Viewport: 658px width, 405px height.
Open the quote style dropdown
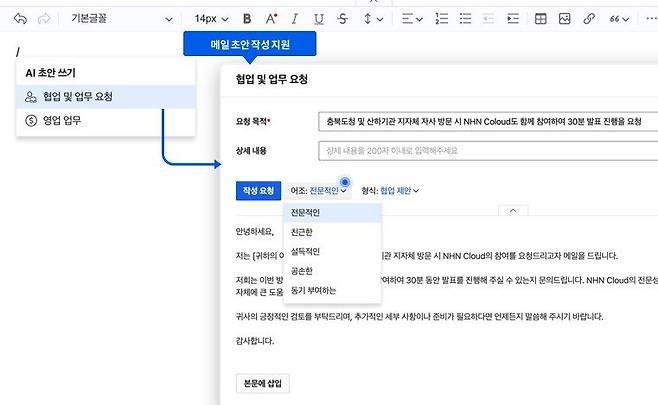[x=619, y=19]
